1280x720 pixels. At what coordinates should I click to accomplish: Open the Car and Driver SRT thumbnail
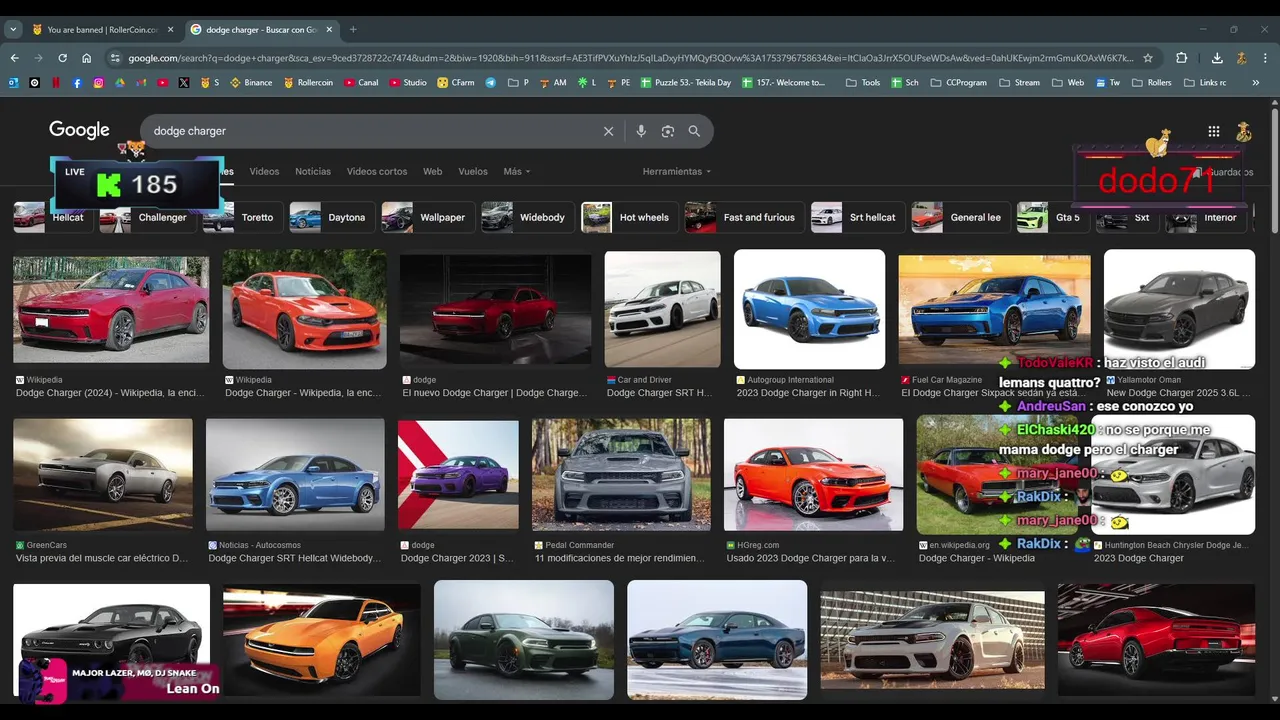click(662, 309)
